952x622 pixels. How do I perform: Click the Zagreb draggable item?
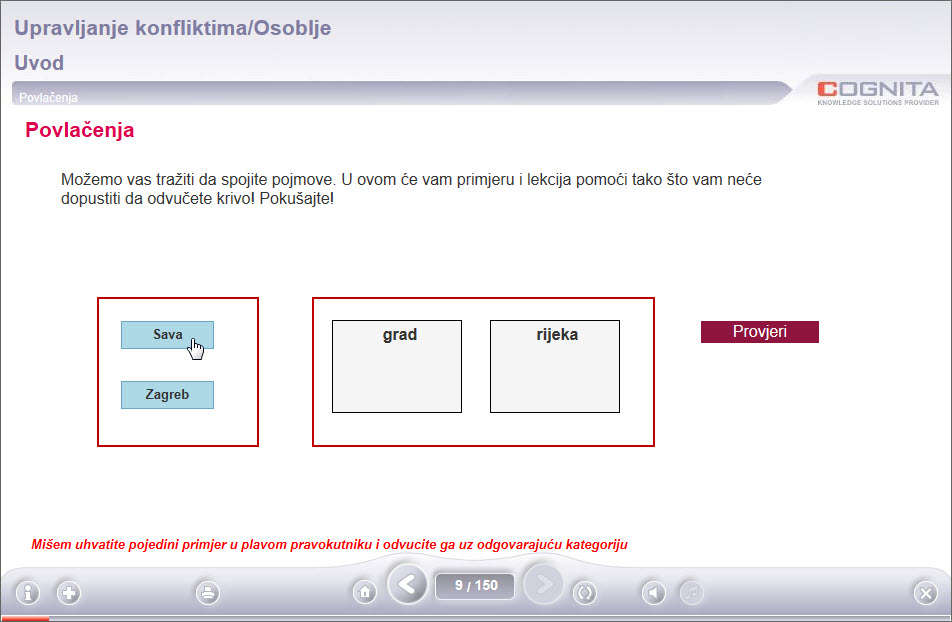pos(167,395)
